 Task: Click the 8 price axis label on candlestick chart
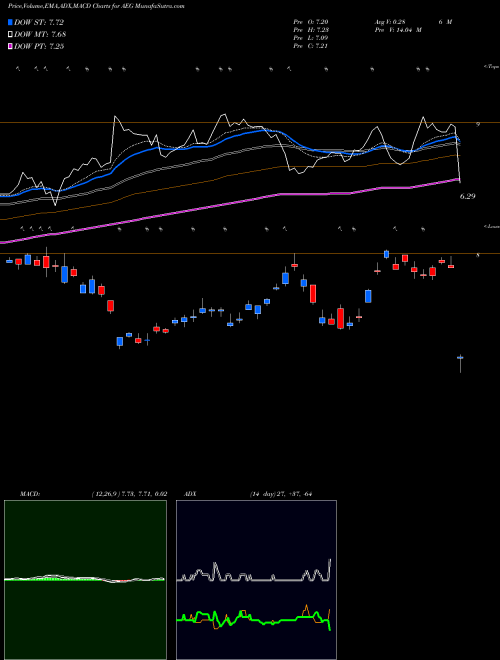pos(478,255)
